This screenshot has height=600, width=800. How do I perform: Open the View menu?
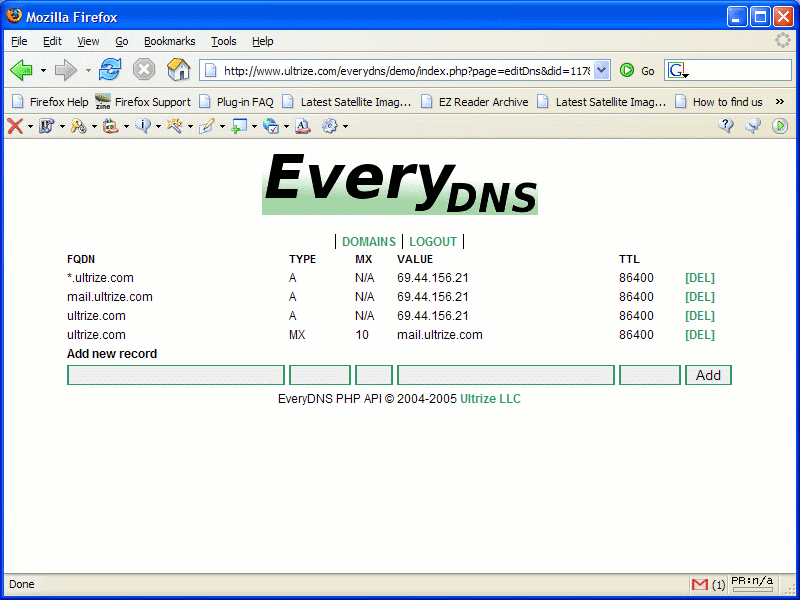coord(88,41)
